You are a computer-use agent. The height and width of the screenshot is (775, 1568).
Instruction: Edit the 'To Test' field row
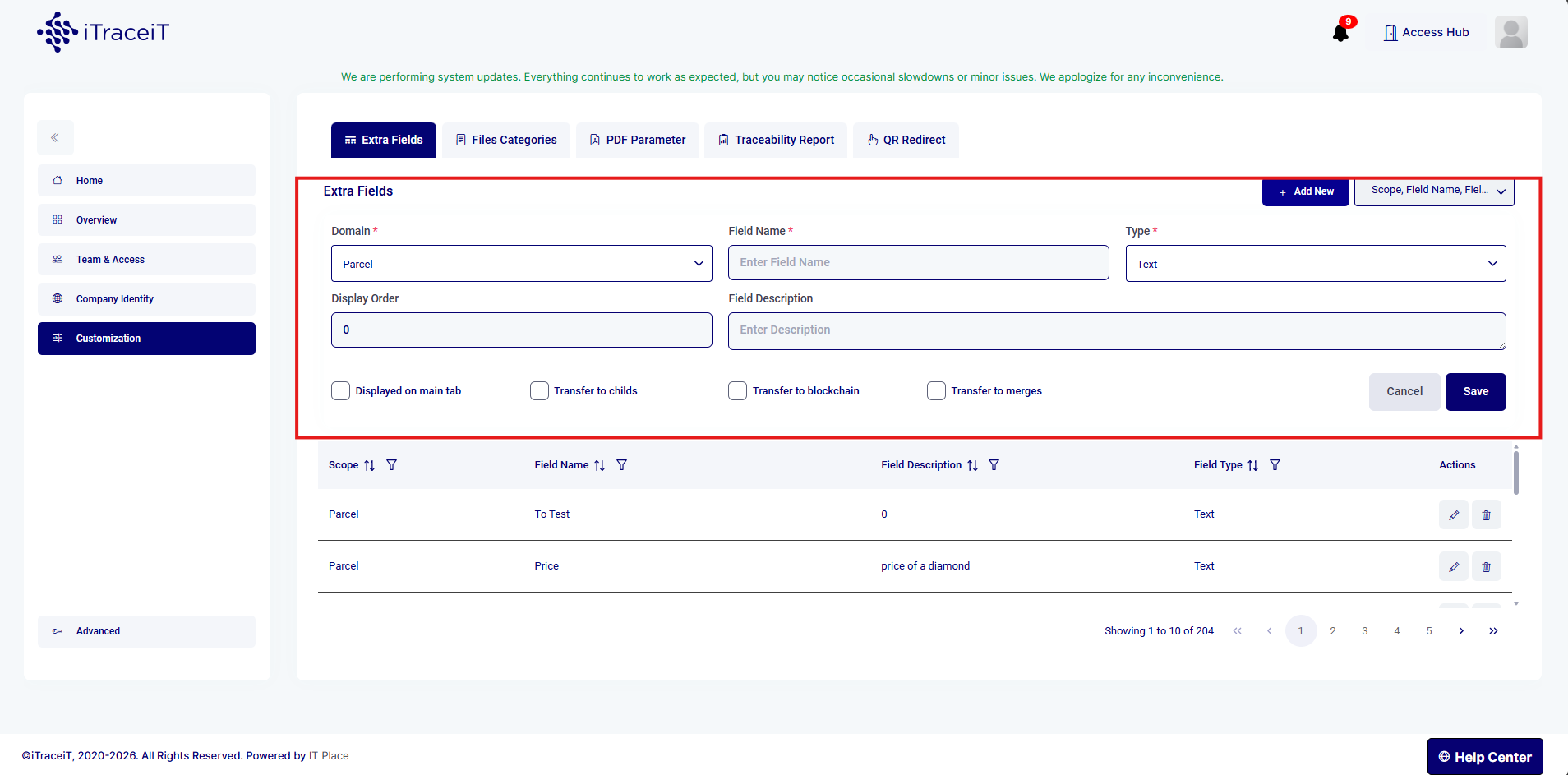1453,515
